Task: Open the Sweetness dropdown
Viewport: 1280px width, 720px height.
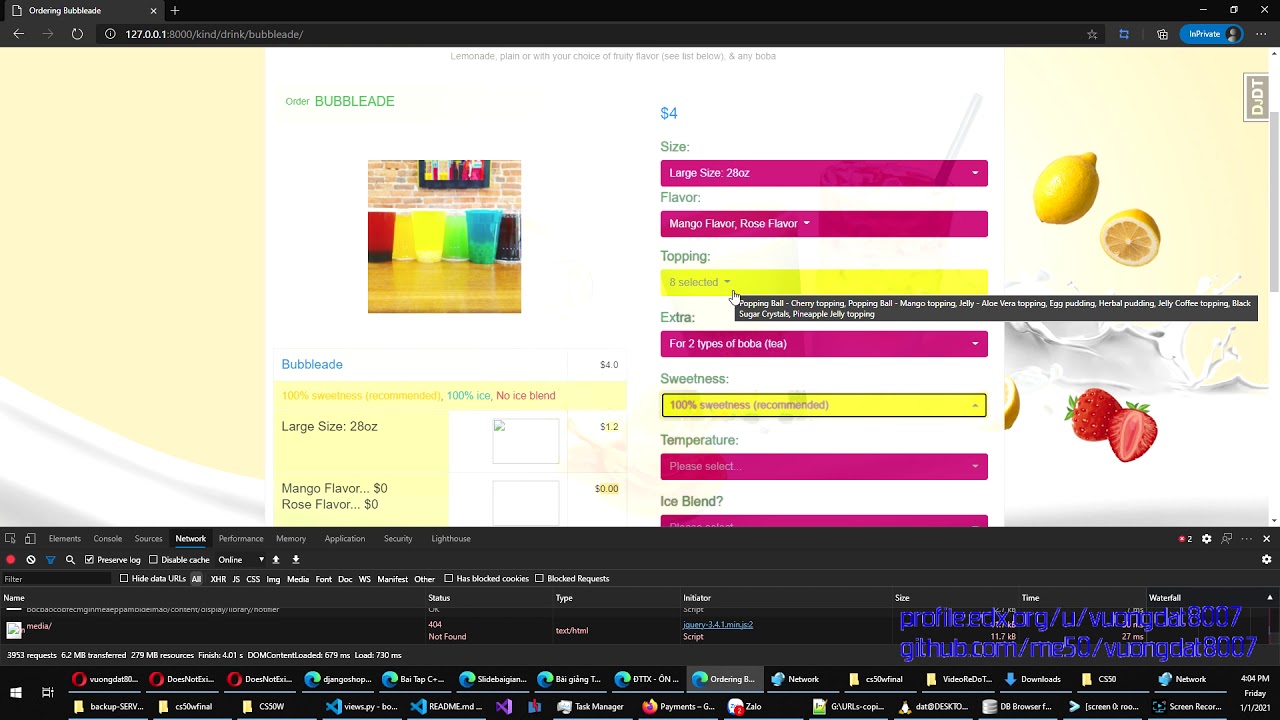Action: (x=824, y=405)
